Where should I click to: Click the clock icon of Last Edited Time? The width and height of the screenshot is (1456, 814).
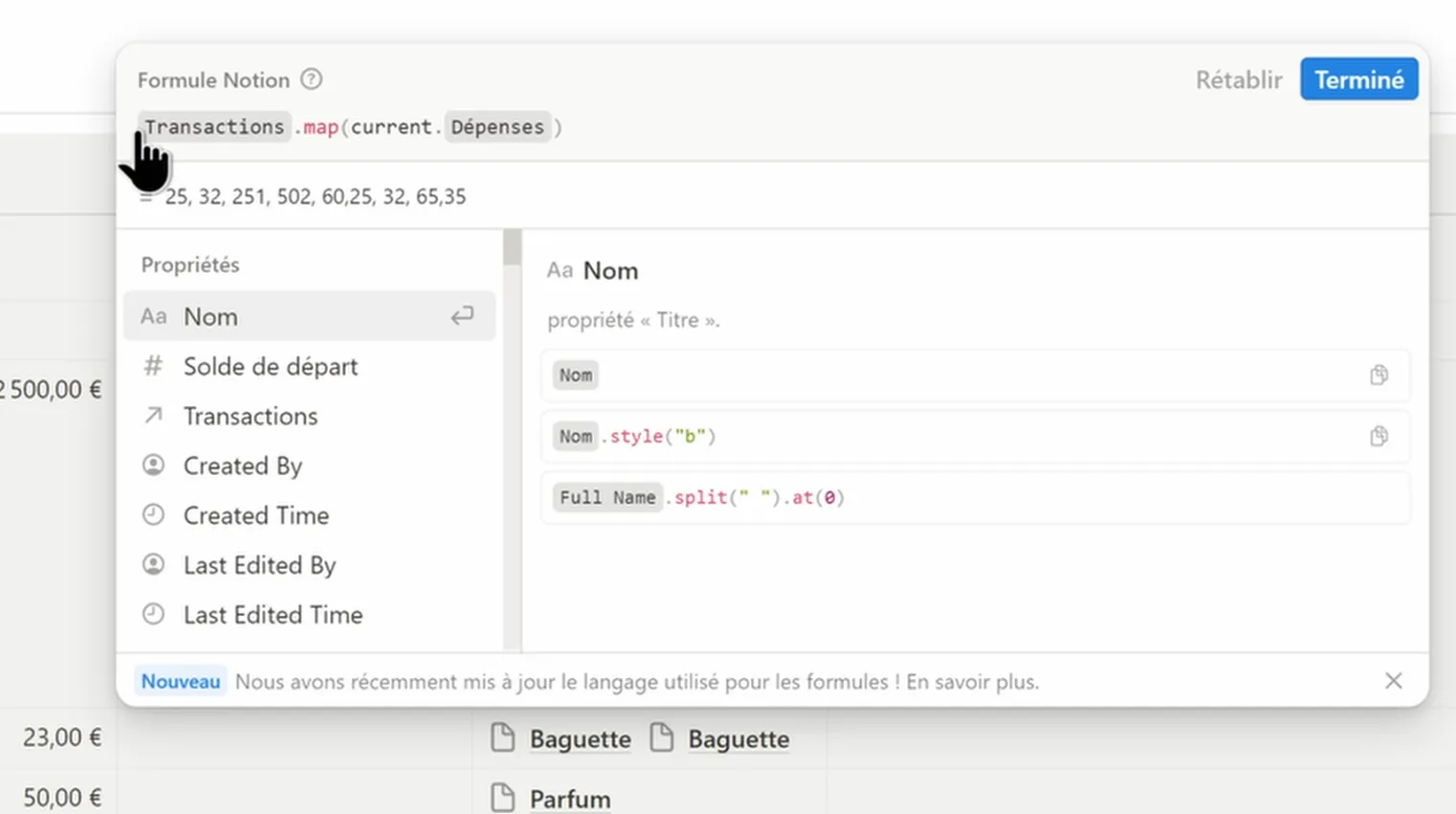click(x=153, y=615)
